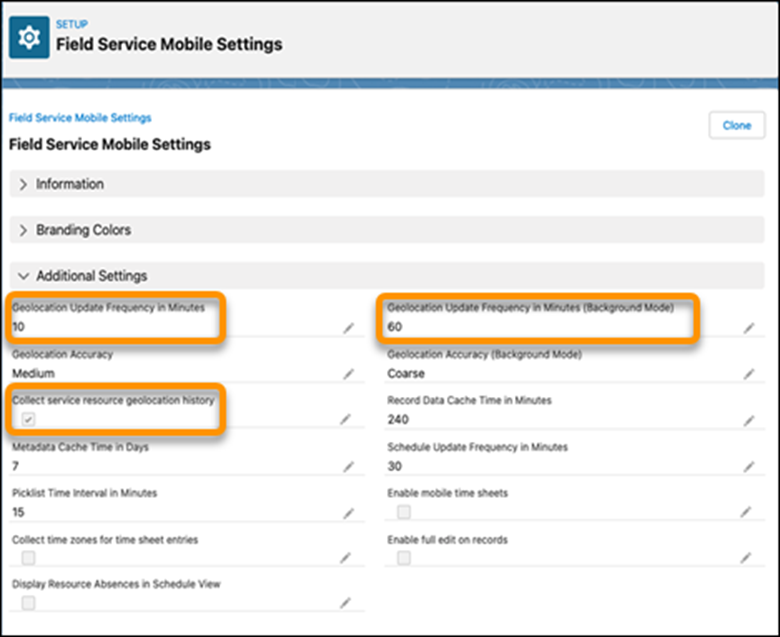Edit Enable mobile time sheets pencil
The image size is (780, 637).
click(x=746, y=512)
